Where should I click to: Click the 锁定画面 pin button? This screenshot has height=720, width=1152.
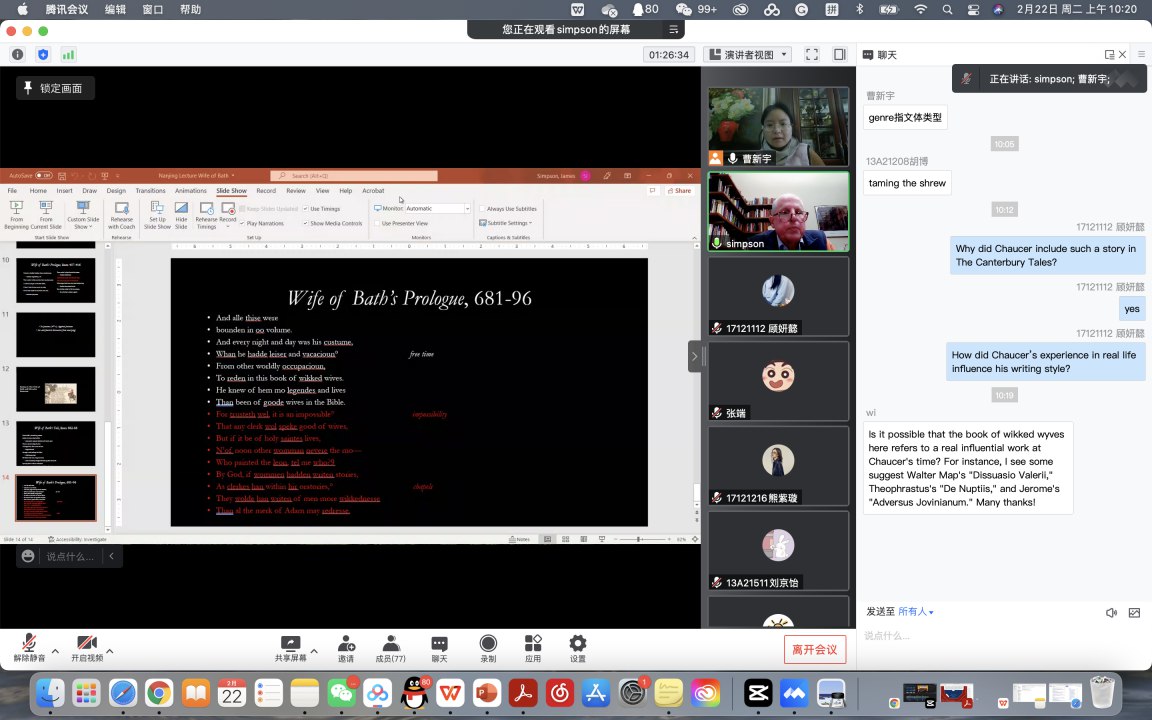coord(55,88)
